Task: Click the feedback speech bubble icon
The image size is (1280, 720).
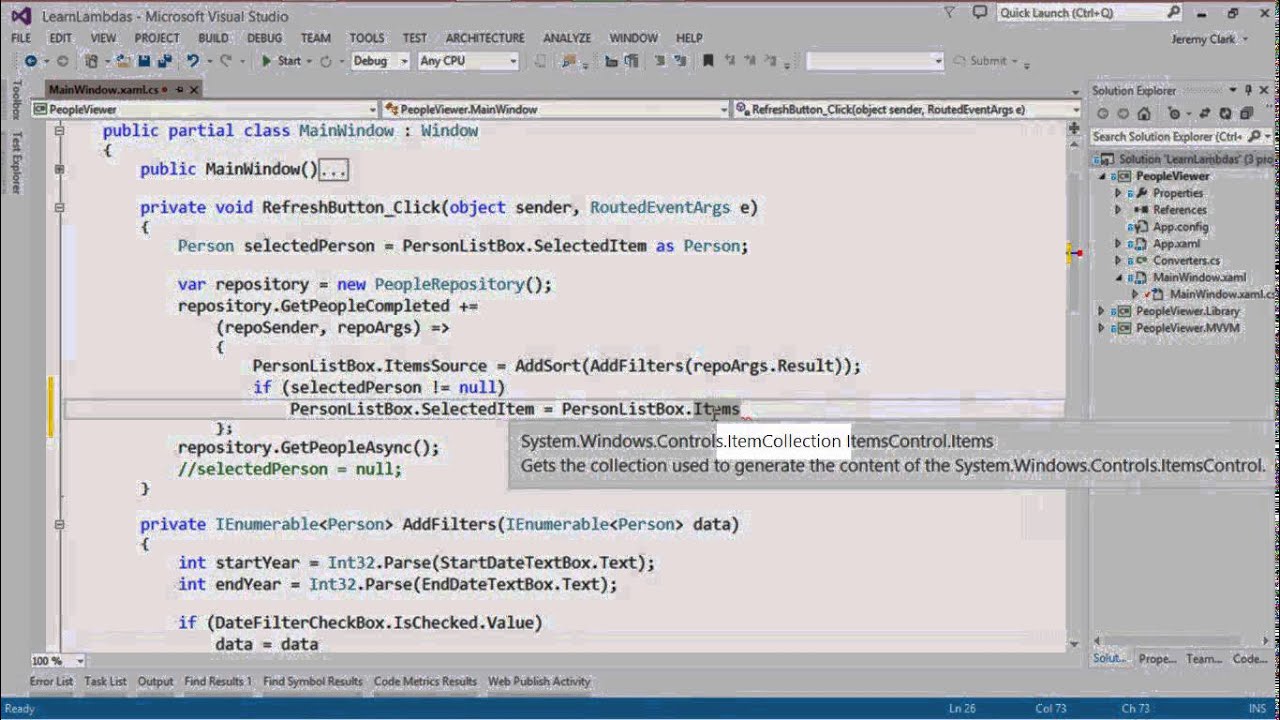Action: coord(982,13)
